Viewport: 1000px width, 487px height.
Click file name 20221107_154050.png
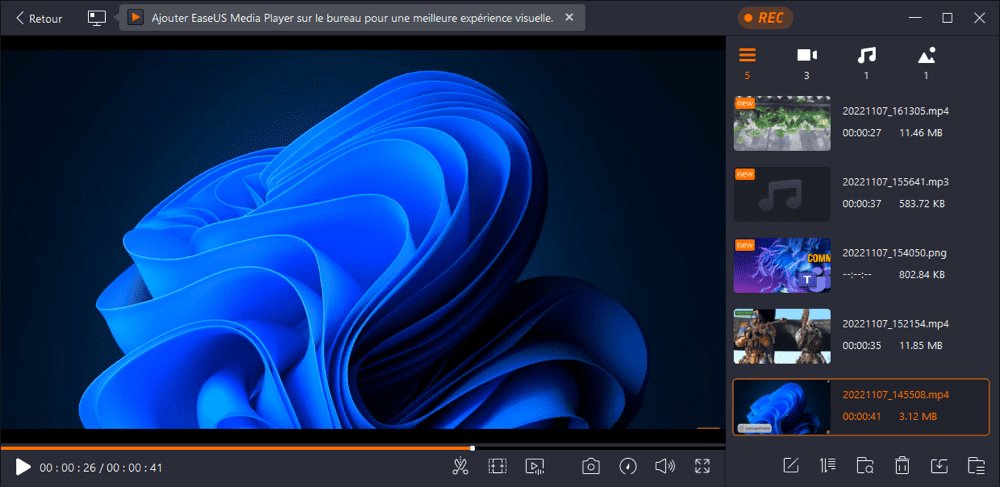click(894, 252)
